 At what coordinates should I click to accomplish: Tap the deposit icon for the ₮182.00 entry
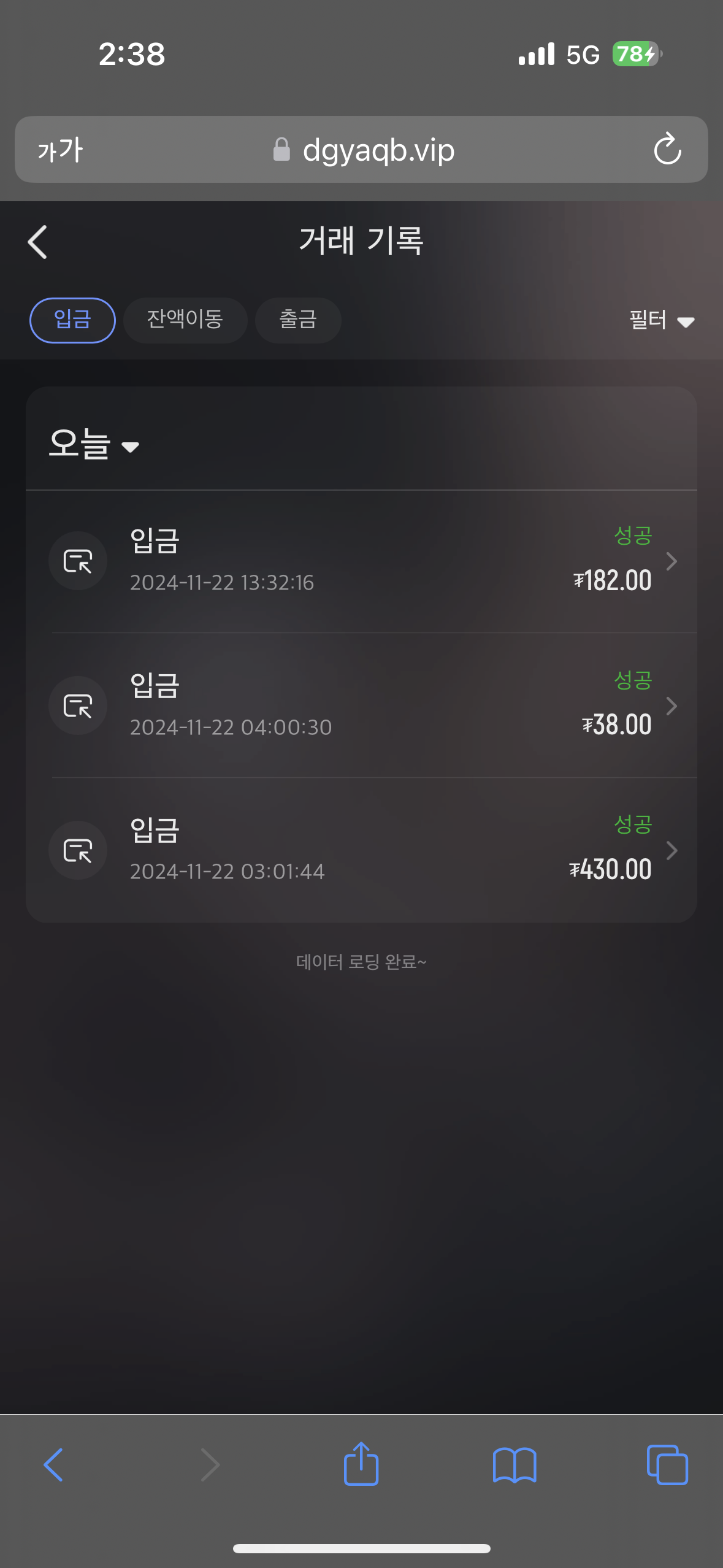78,561
